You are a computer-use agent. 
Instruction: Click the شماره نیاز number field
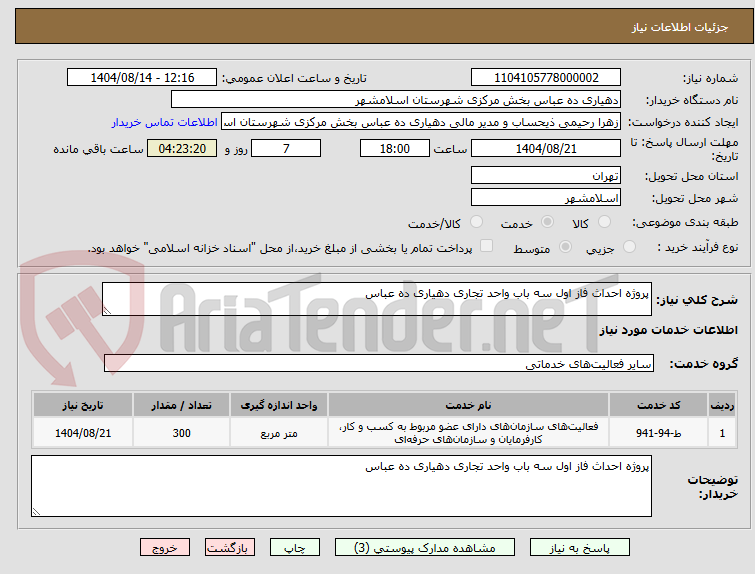pyautogui.click(x=546, y=78)
